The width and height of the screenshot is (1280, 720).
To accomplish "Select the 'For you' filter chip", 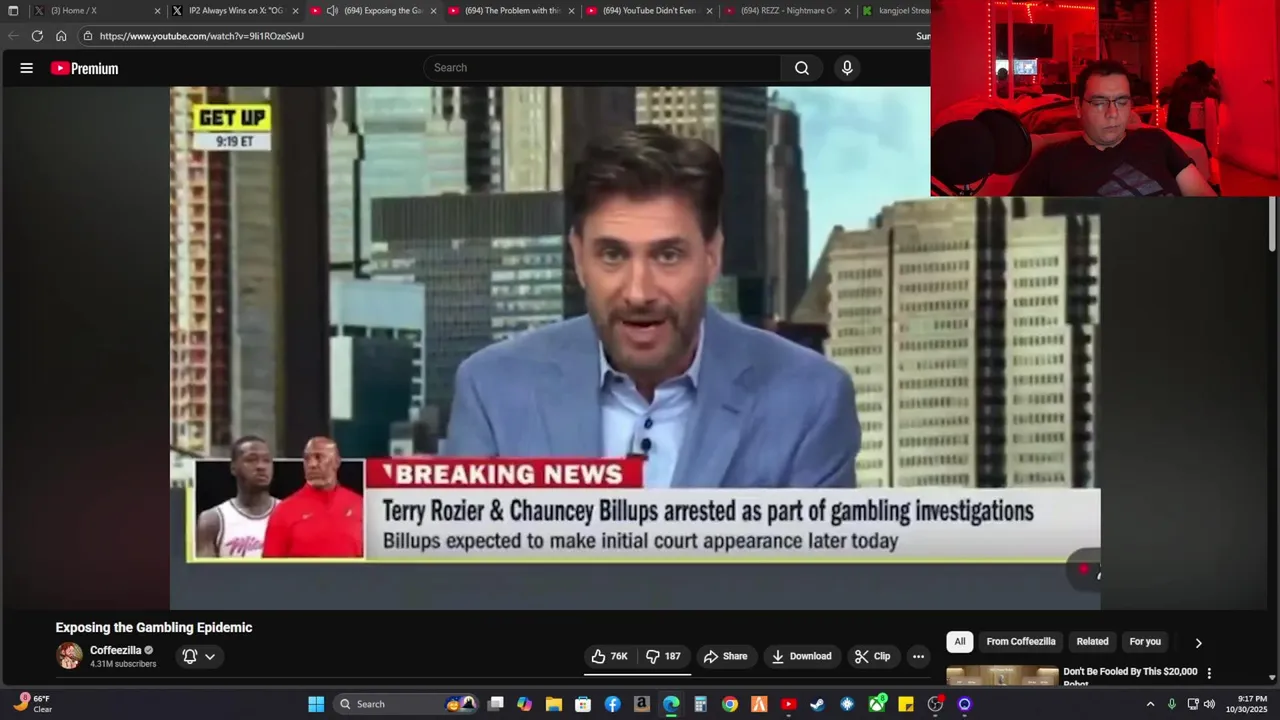I will click(1145, 642).
